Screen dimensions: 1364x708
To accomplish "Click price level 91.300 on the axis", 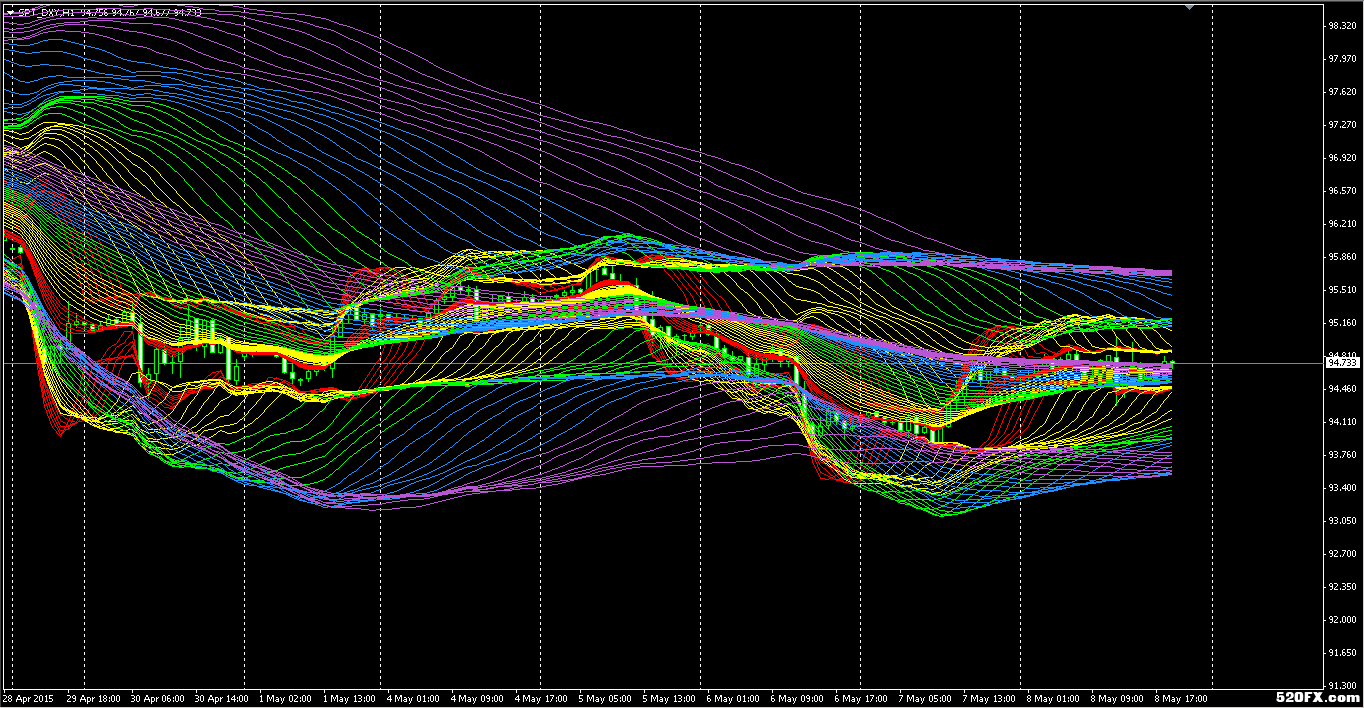I will tap(1343, 686).
